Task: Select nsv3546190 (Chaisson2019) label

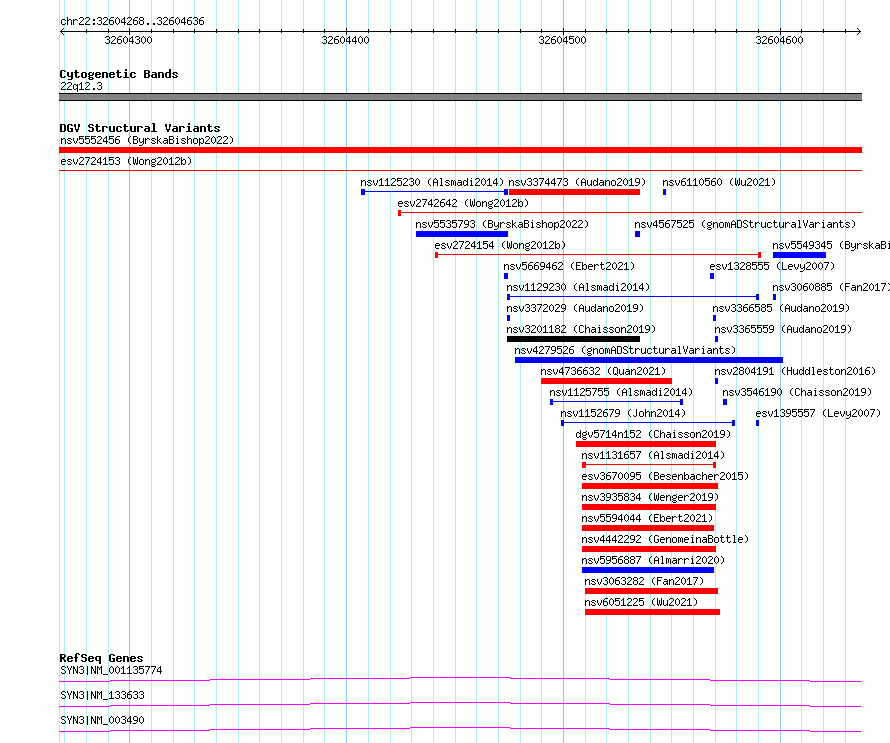Action: 797,392
